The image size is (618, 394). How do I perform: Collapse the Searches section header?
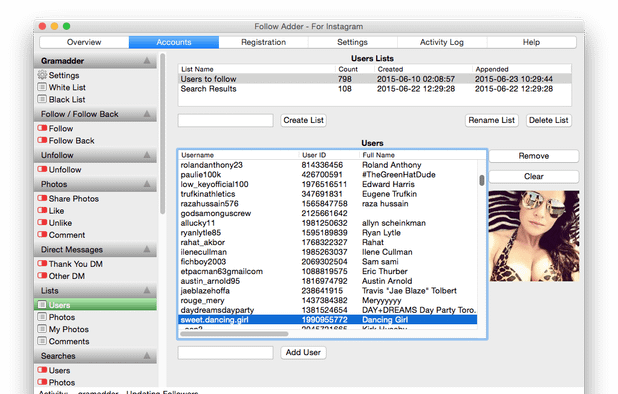click(147, 356)
